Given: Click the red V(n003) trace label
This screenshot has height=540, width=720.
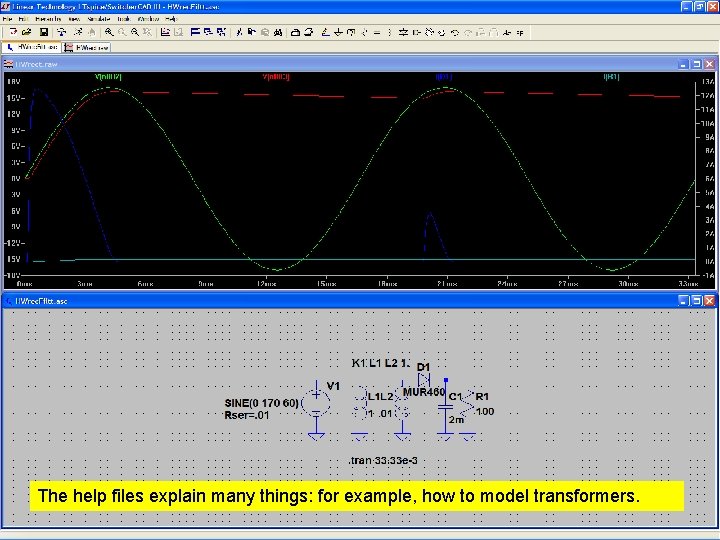Looking at the screenshot, I should (276, 77).
